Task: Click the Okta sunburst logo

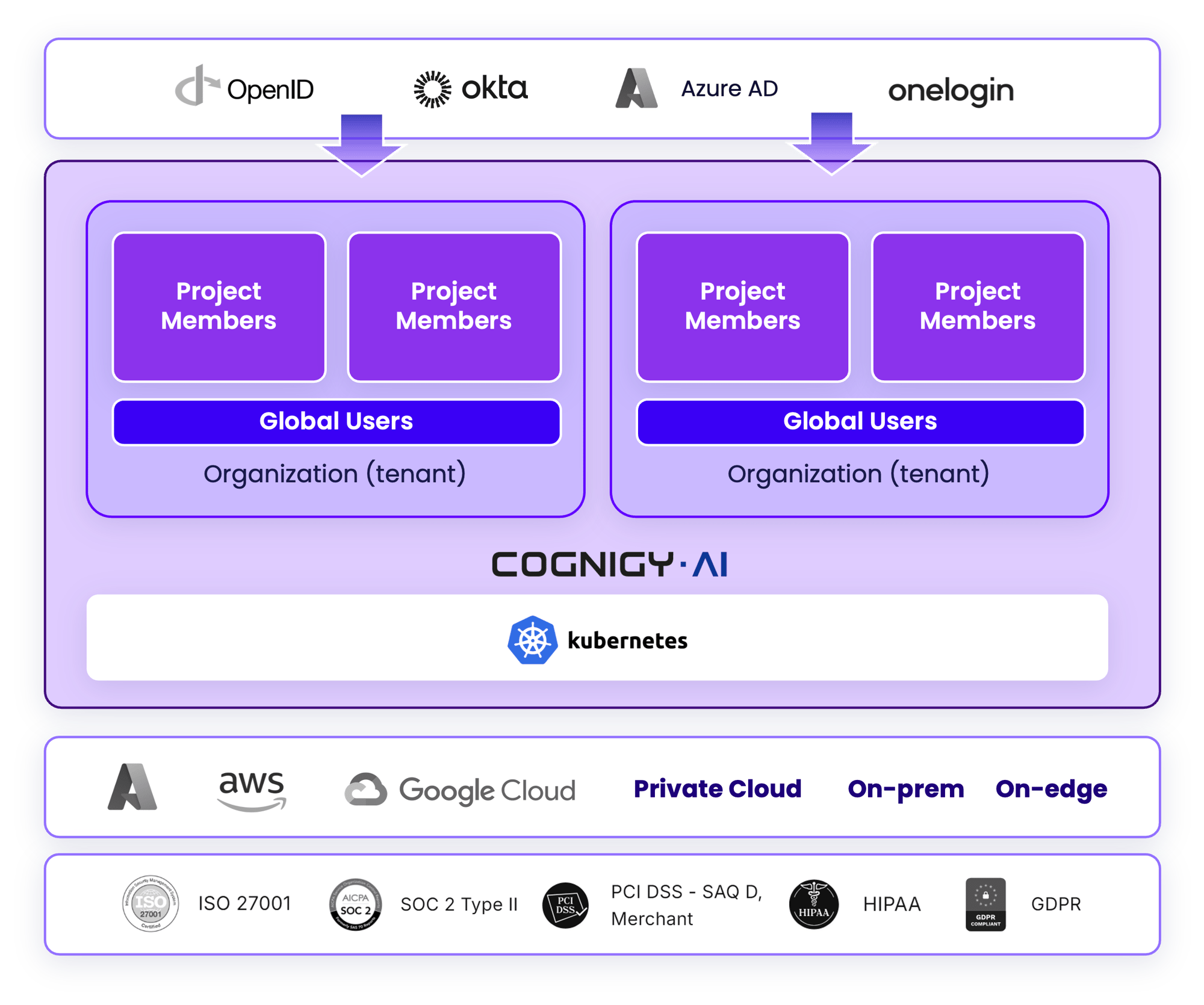Action: click(x=432, y=89)
